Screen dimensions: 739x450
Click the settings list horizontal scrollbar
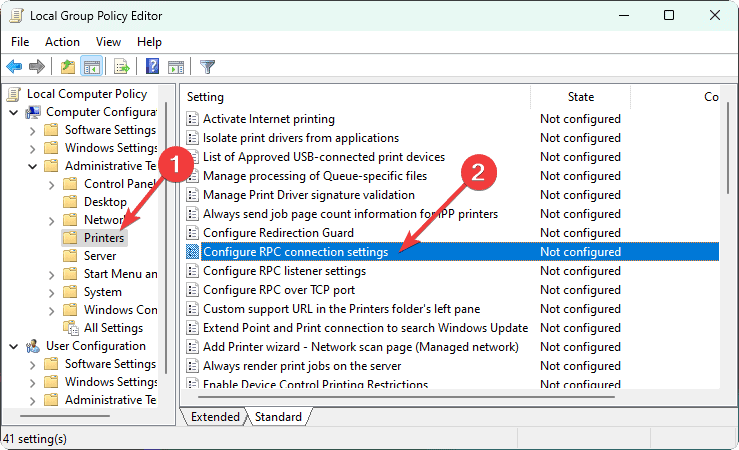(406, 397)
